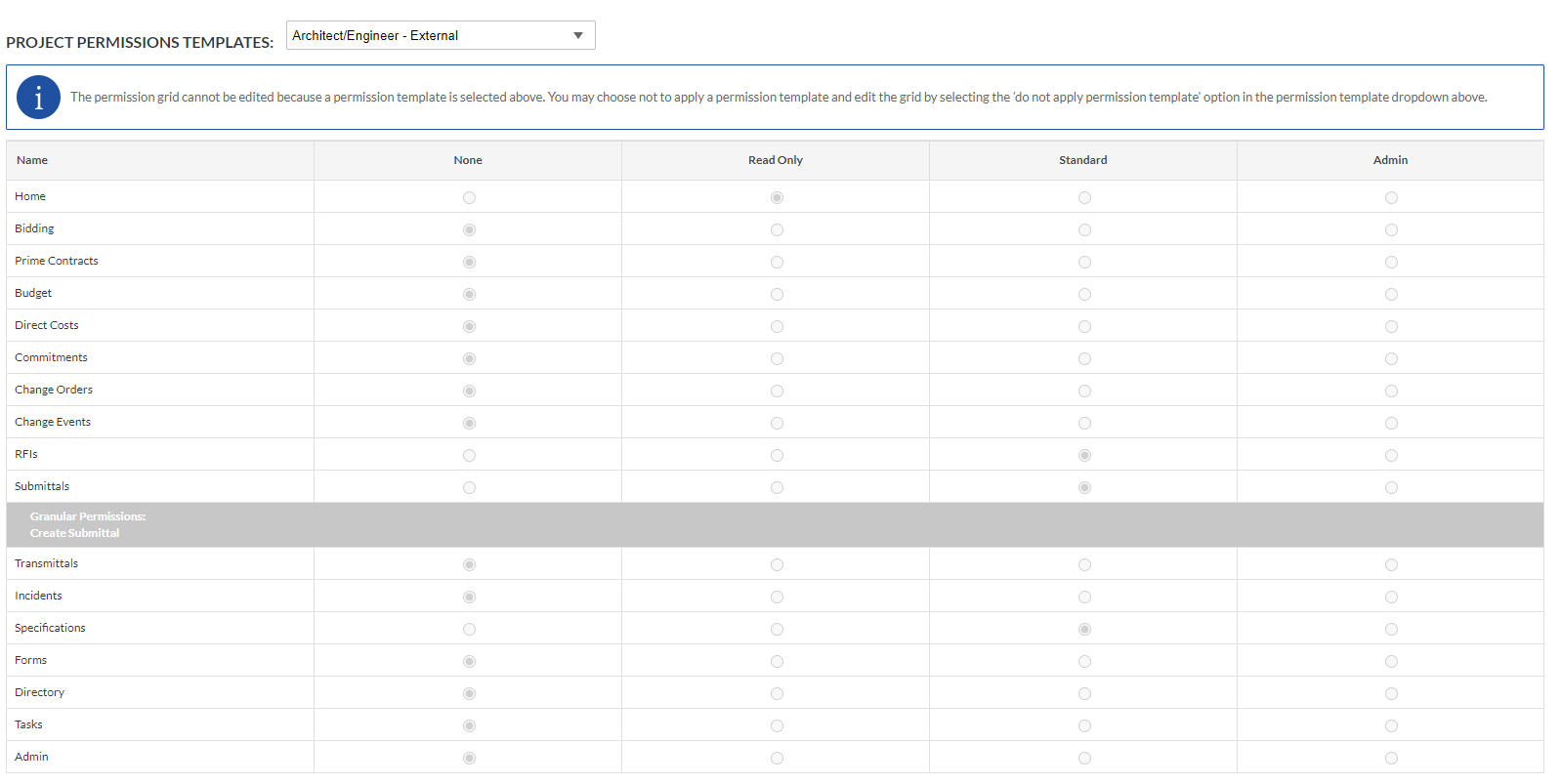The height and width of the screenshot is (784, 1562).
Task: Click the Read Only column header
Action: pyautogui.click(x=776, y=160)
